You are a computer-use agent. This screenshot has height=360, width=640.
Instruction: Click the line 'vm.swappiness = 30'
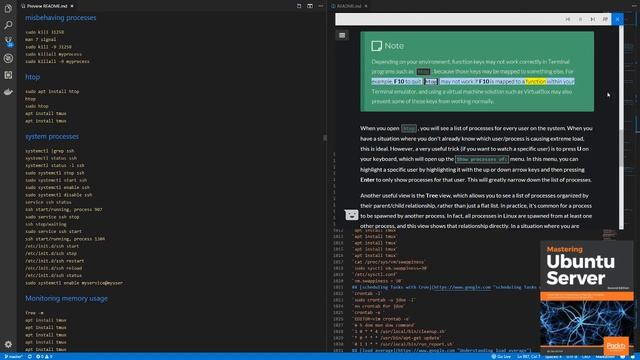378,281
